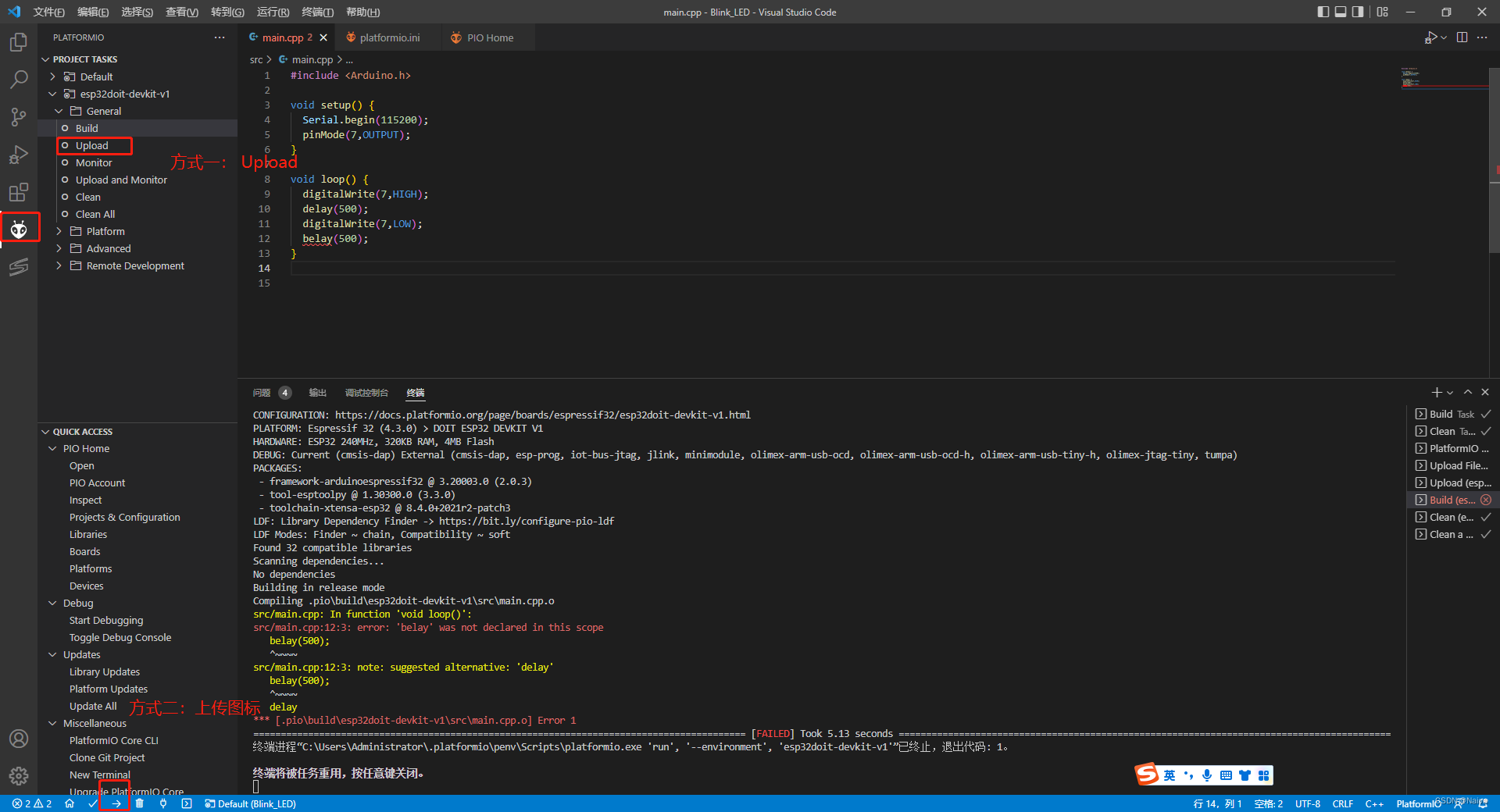Open Projects & Configuration in Quick Access
1500x812 pixels.
tap(124, 517)
